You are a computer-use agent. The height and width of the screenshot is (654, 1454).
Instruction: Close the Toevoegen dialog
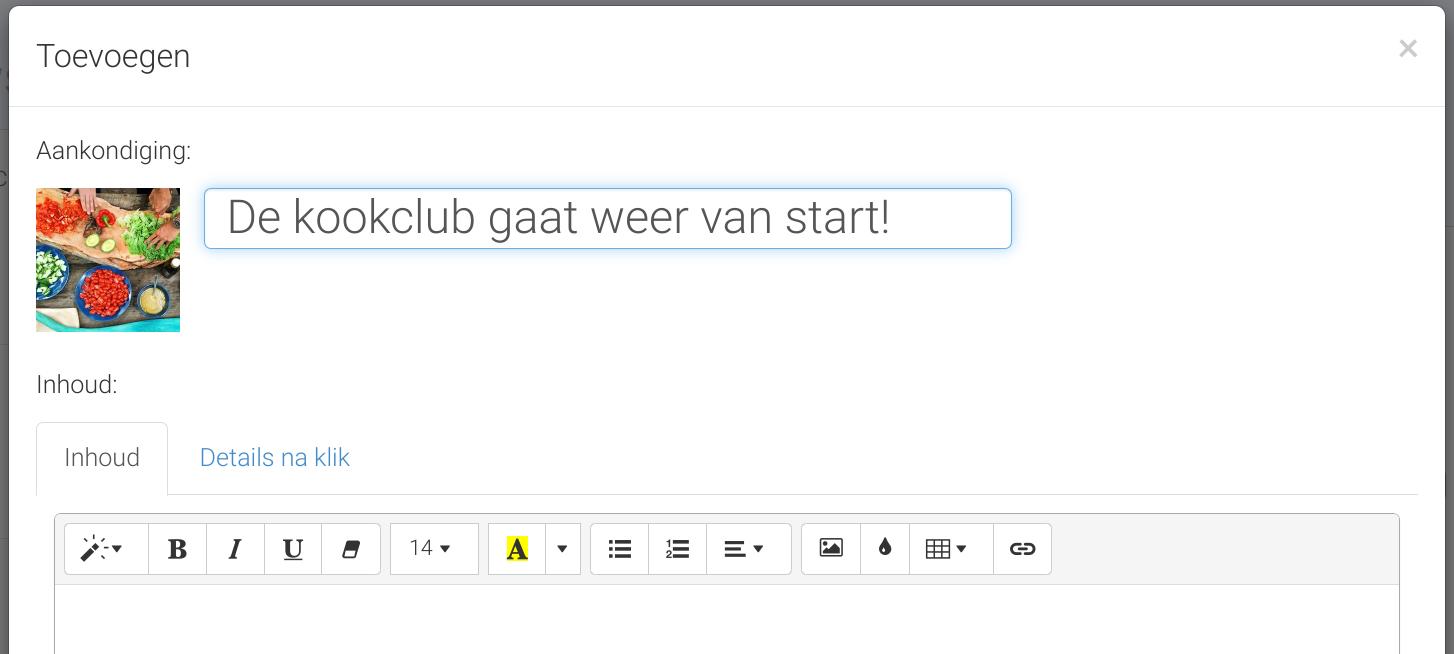(x=1408, y=48)
